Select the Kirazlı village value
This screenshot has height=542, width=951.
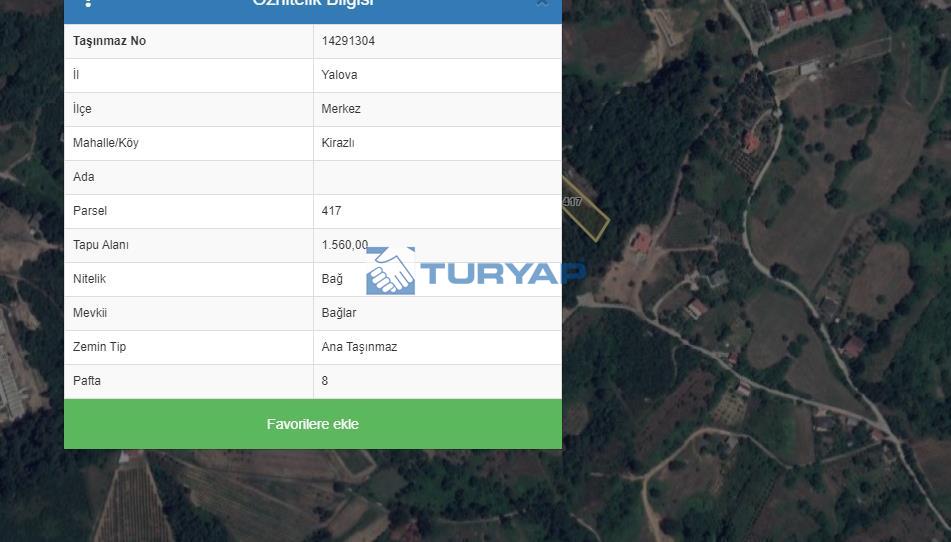tap(338, 142)
